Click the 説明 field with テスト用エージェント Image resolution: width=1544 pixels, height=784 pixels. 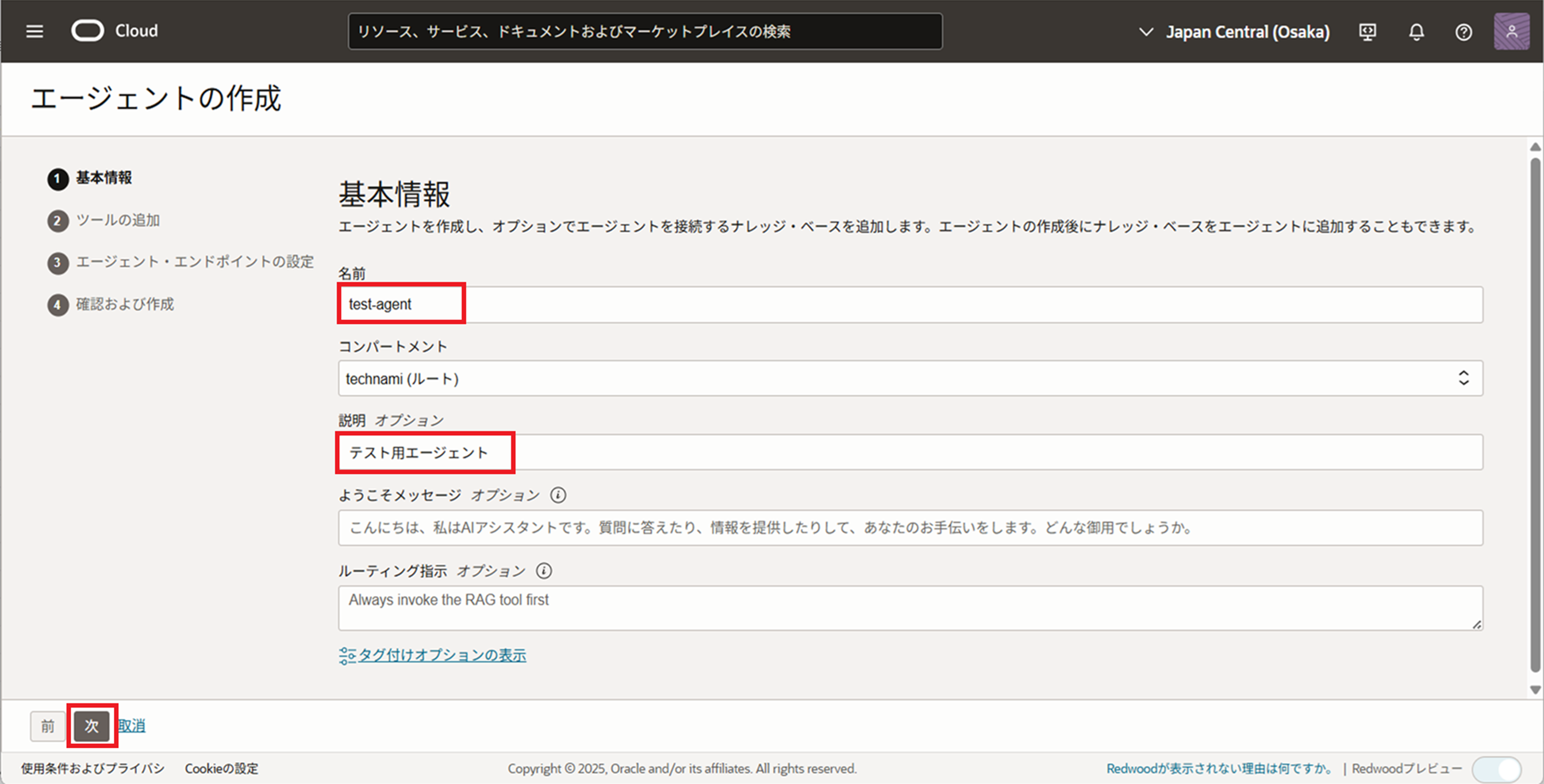coord(910,452)
